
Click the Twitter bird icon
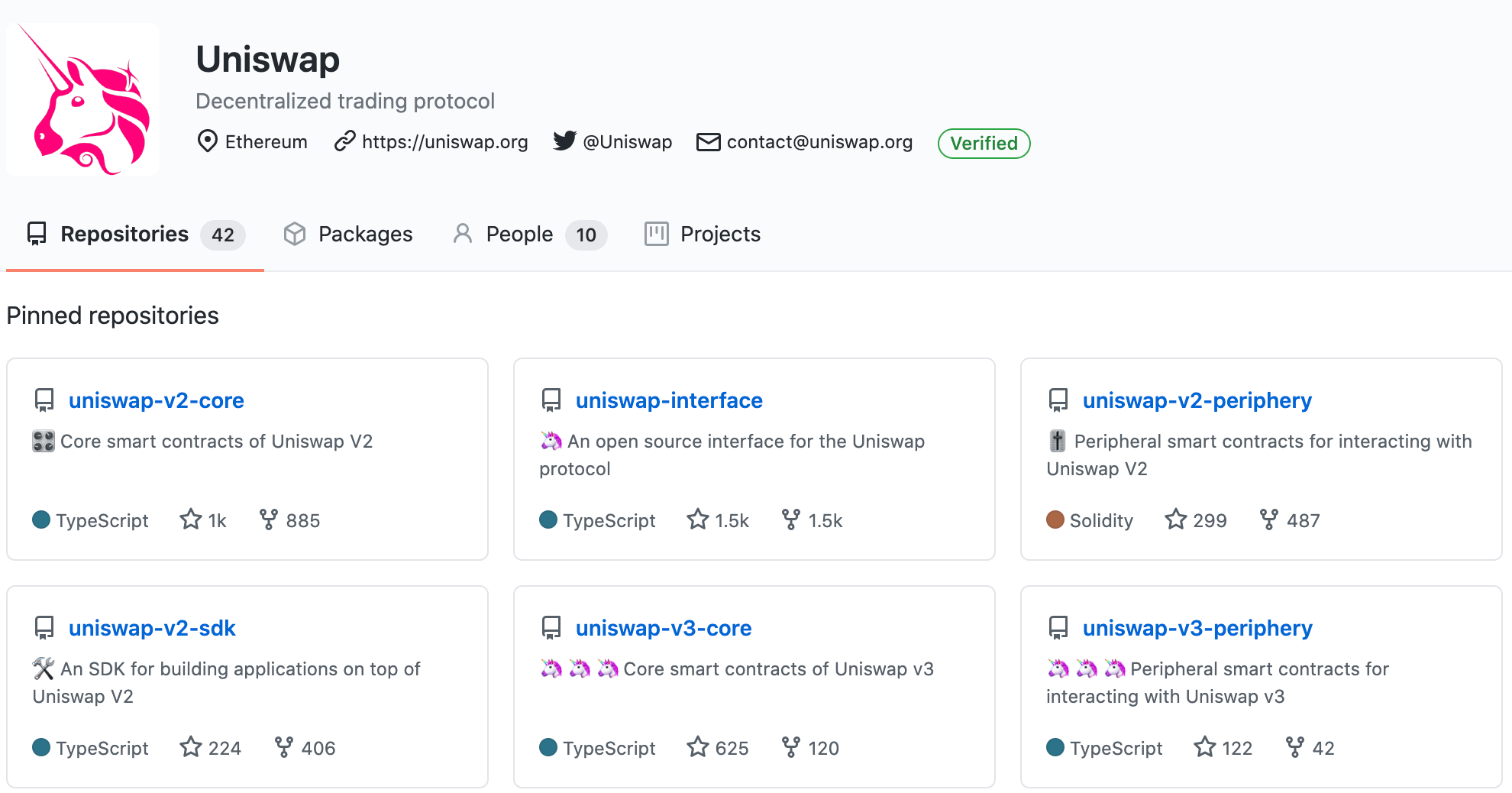click(564, 141)
